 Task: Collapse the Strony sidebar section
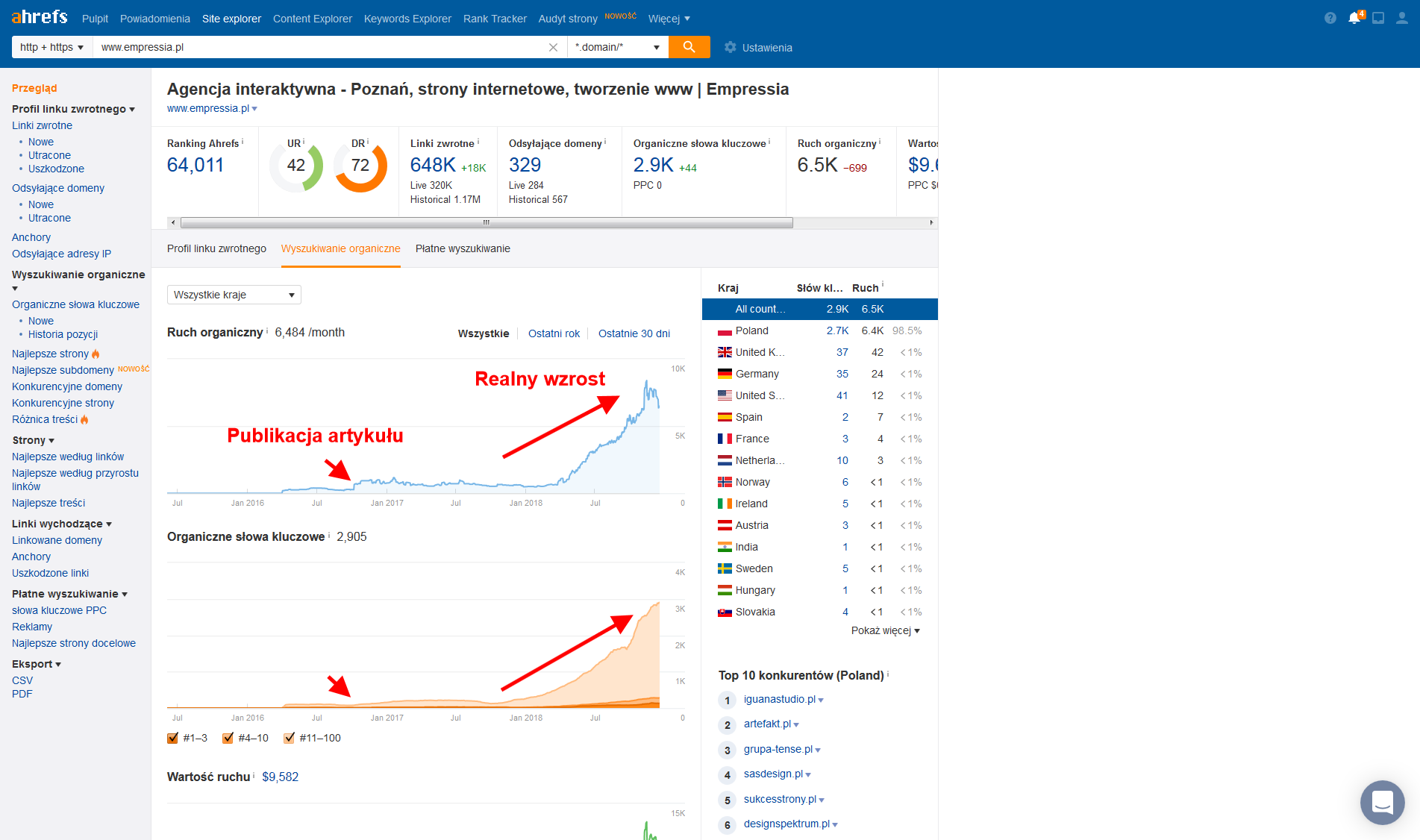click(34, 440)
